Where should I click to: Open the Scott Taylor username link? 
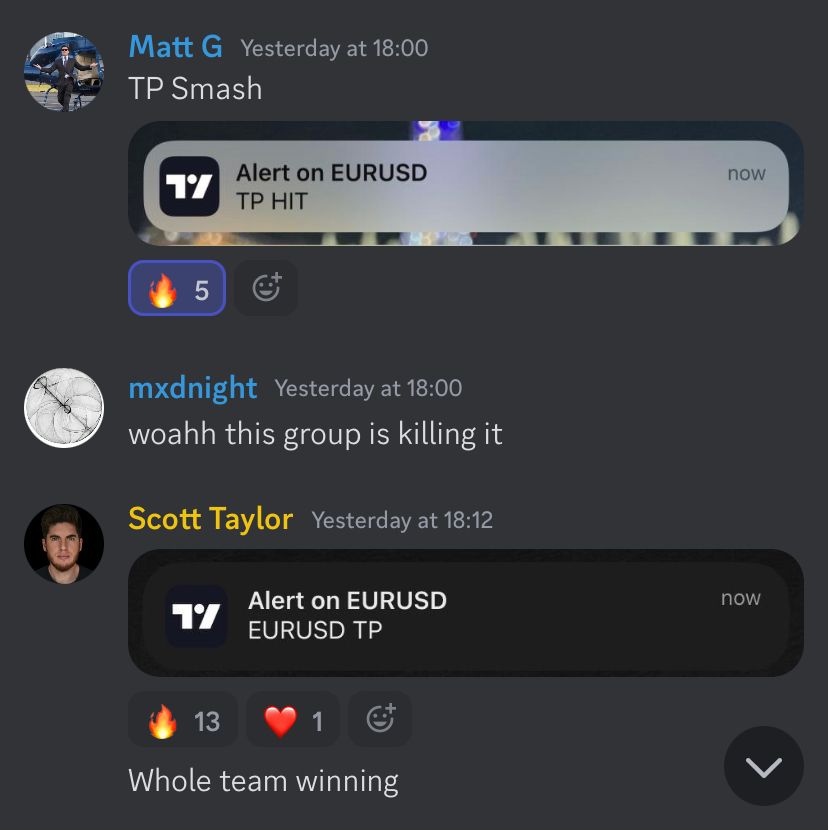(211, 518)
